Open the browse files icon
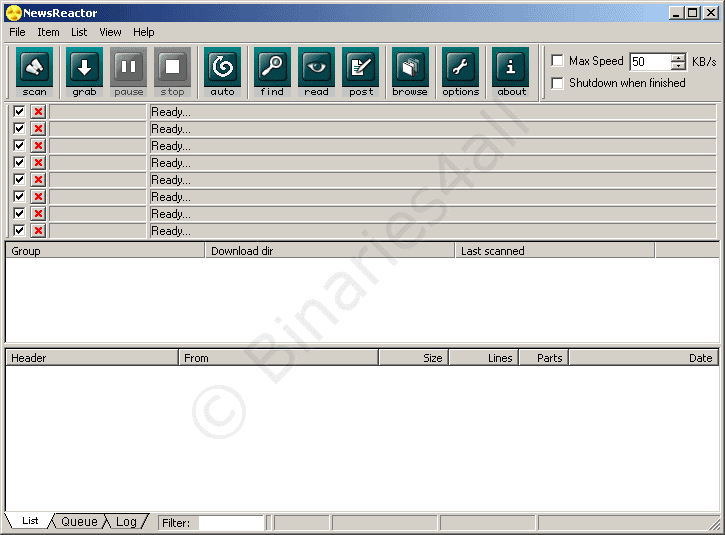This screenshot has width=725, height=535. pyautogui.click(x=410, y=72)
